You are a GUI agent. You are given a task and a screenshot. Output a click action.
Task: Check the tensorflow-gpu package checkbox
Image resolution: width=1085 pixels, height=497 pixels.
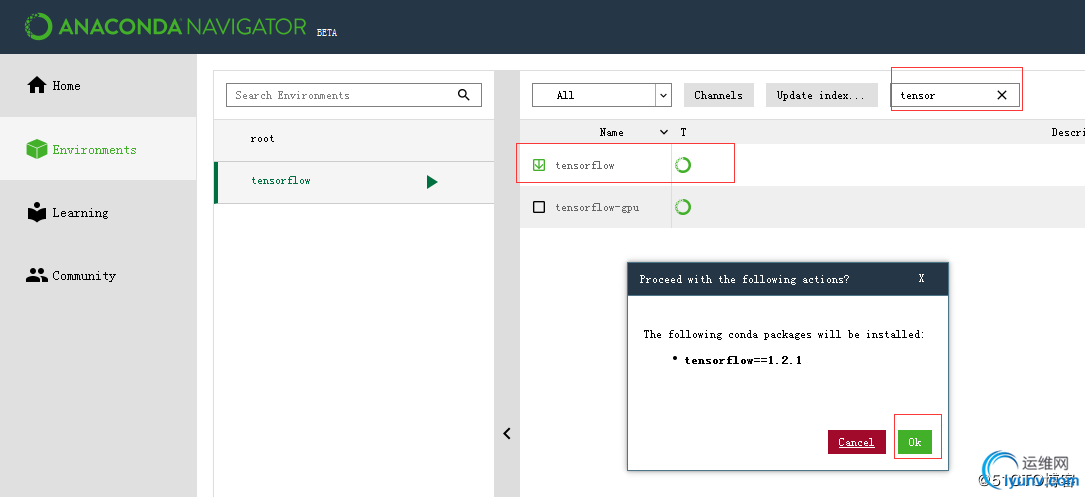pos(539,207)
